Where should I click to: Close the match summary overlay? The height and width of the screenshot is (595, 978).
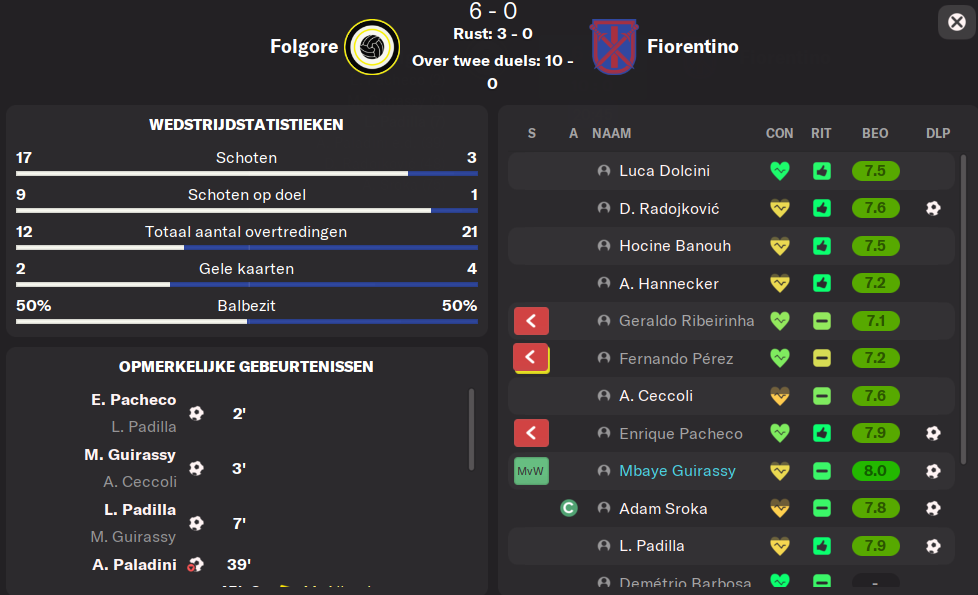click(x=957, y=22)
